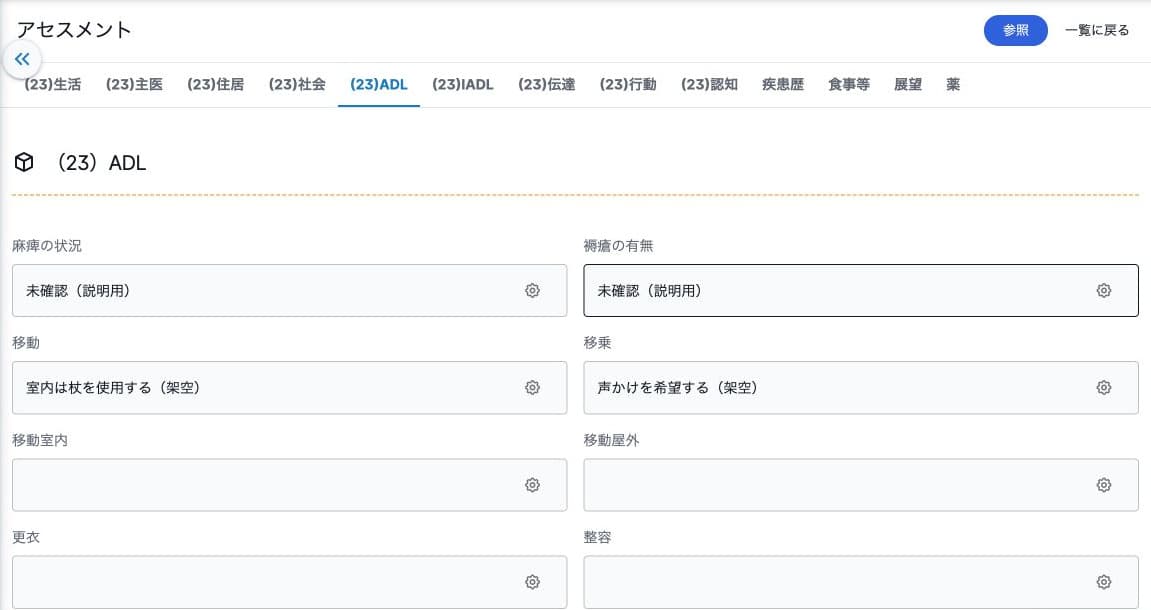Open the (23)認知 tab

tap(710, 84)
